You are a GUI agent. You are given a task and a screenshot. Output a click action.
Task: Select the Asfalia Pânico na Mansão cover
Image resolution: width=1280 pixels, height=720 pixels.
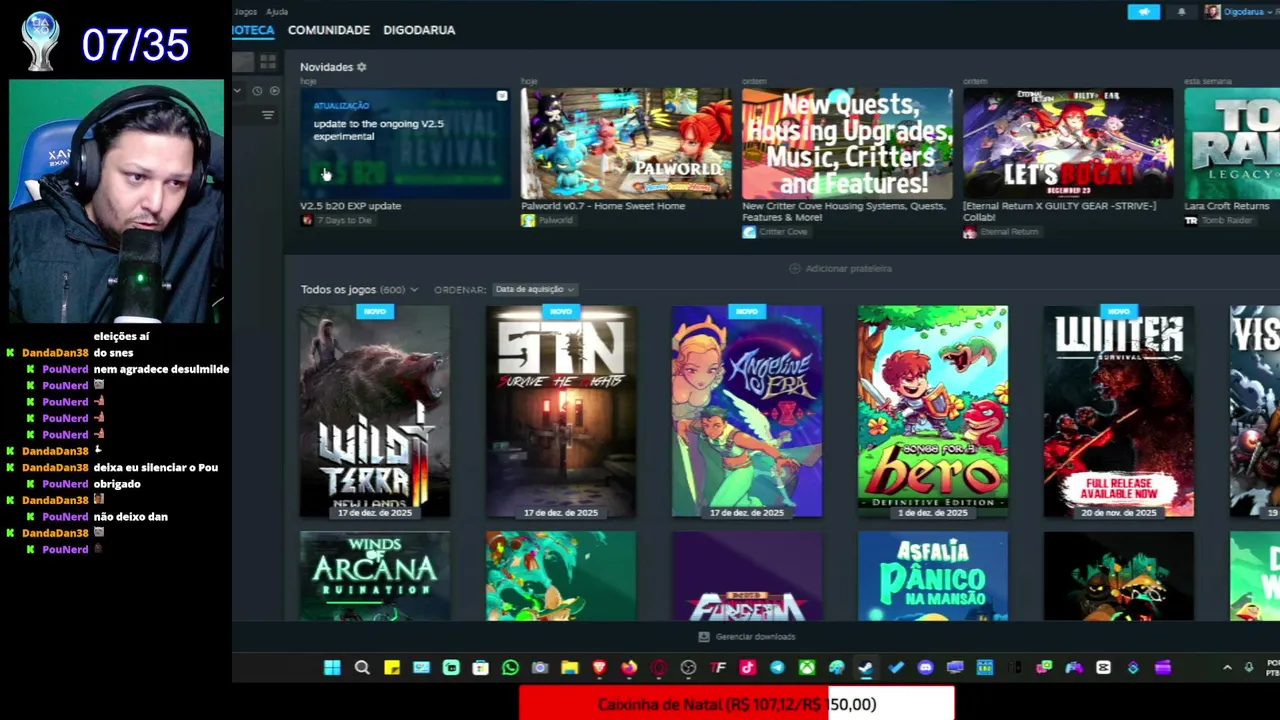(x=933, y=576)
